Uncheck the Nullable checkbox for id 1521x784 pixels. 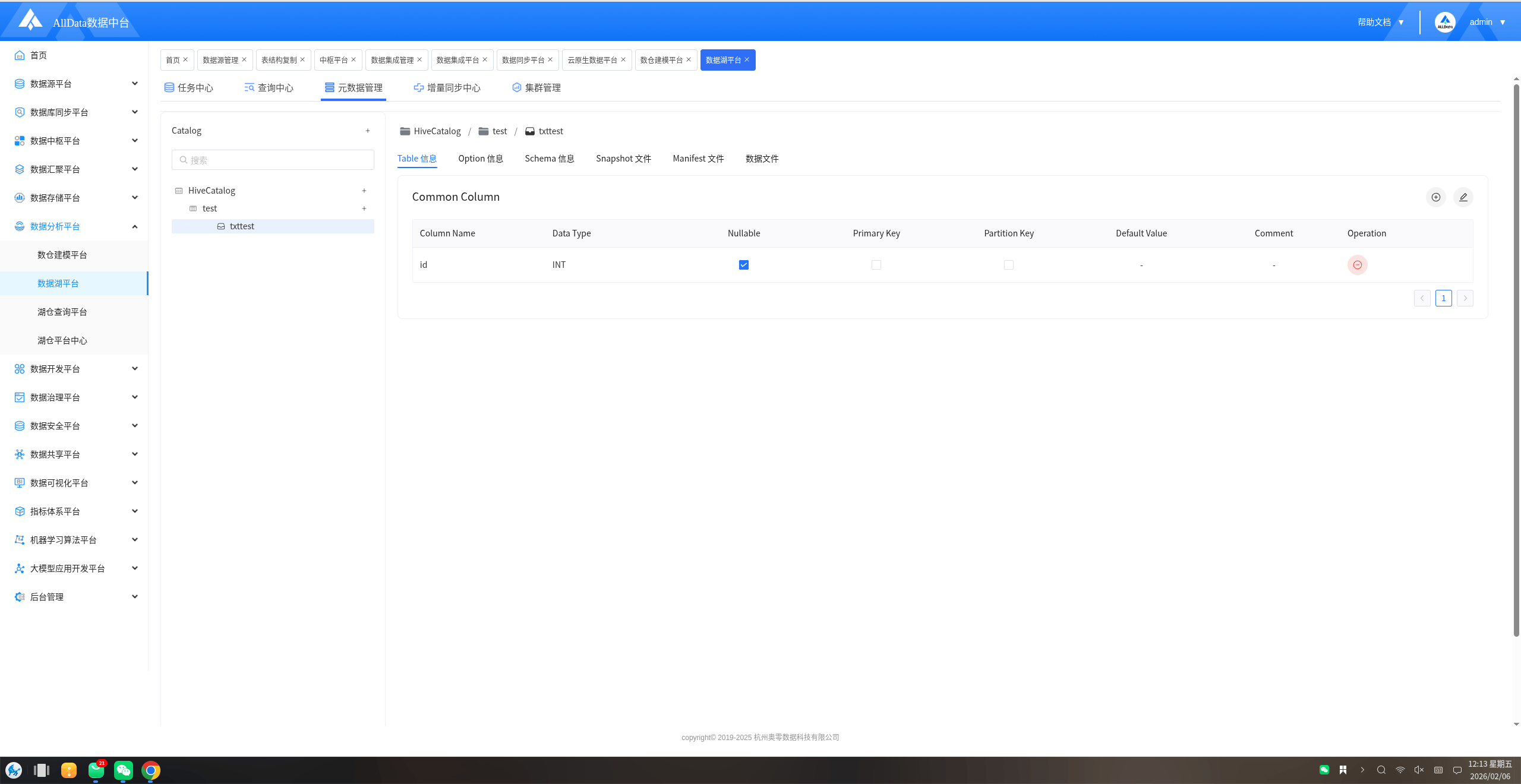[x=743, y=265]
